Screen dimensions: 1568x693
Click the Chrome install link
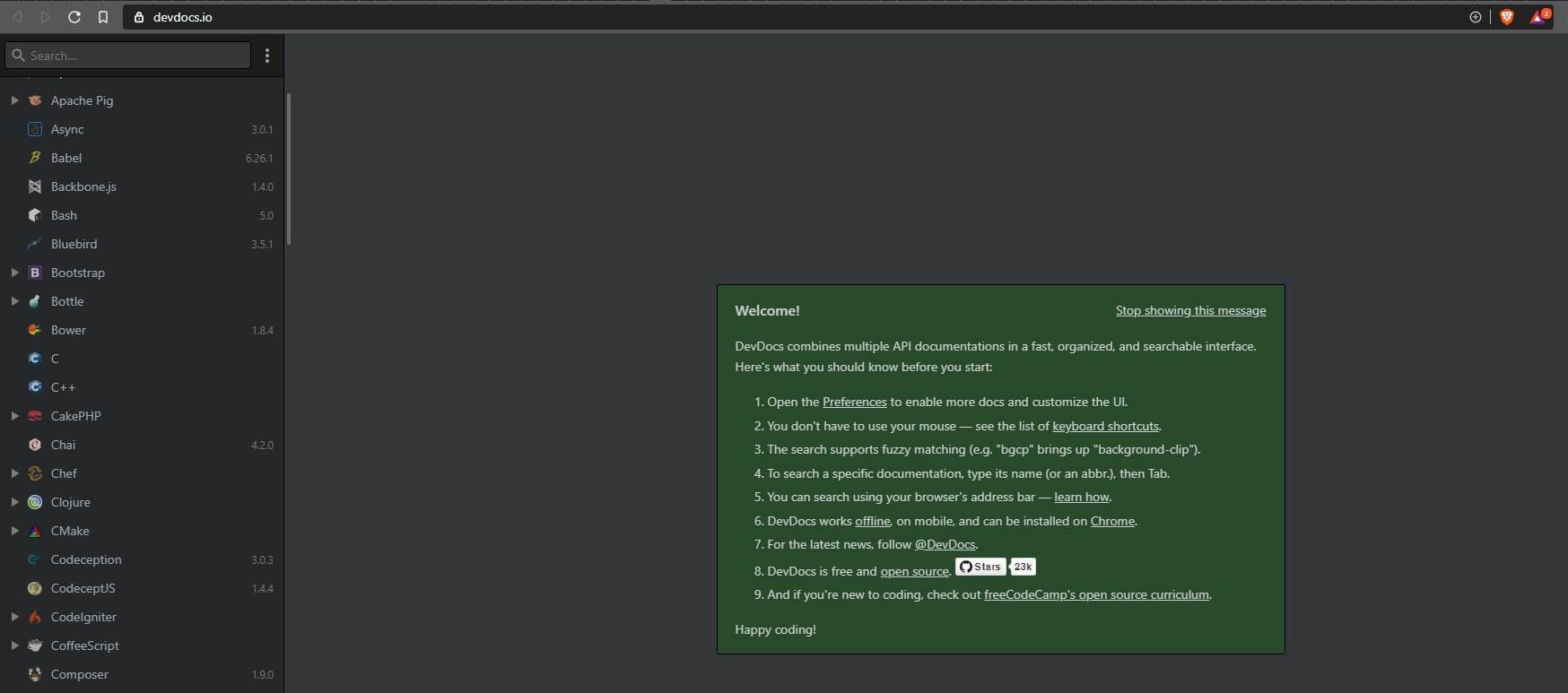(x=1112, y=521)
